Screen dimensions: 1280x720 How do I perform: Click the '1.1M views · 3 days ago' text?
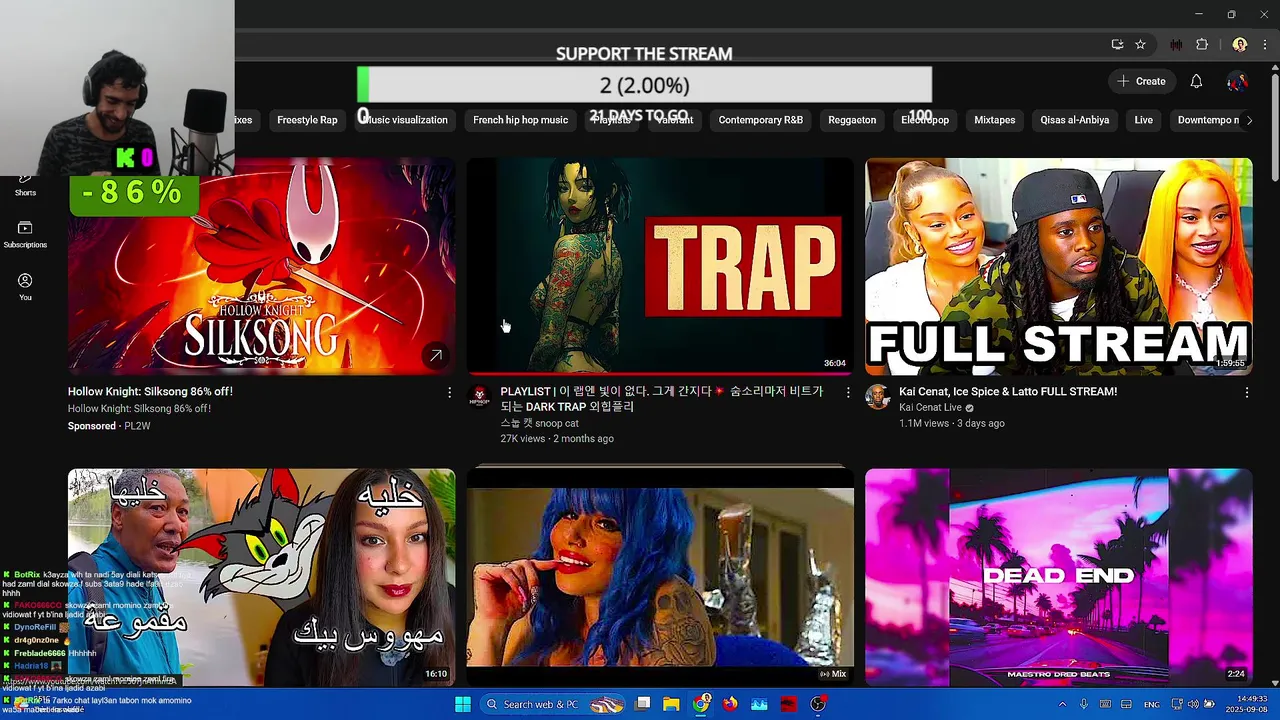pos(951,423)
